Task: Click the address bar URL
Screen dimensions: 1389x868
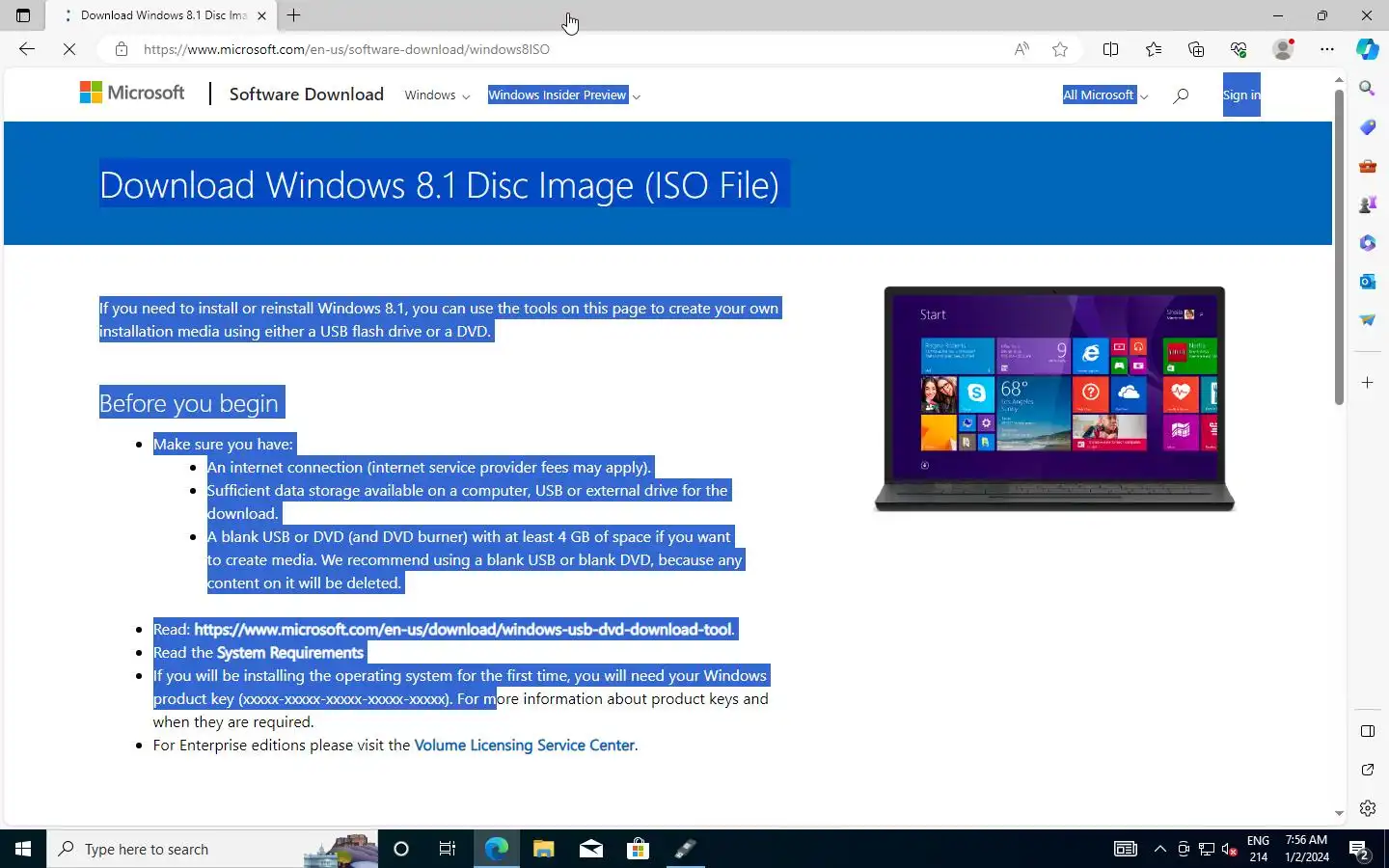Action: point(347,49)
